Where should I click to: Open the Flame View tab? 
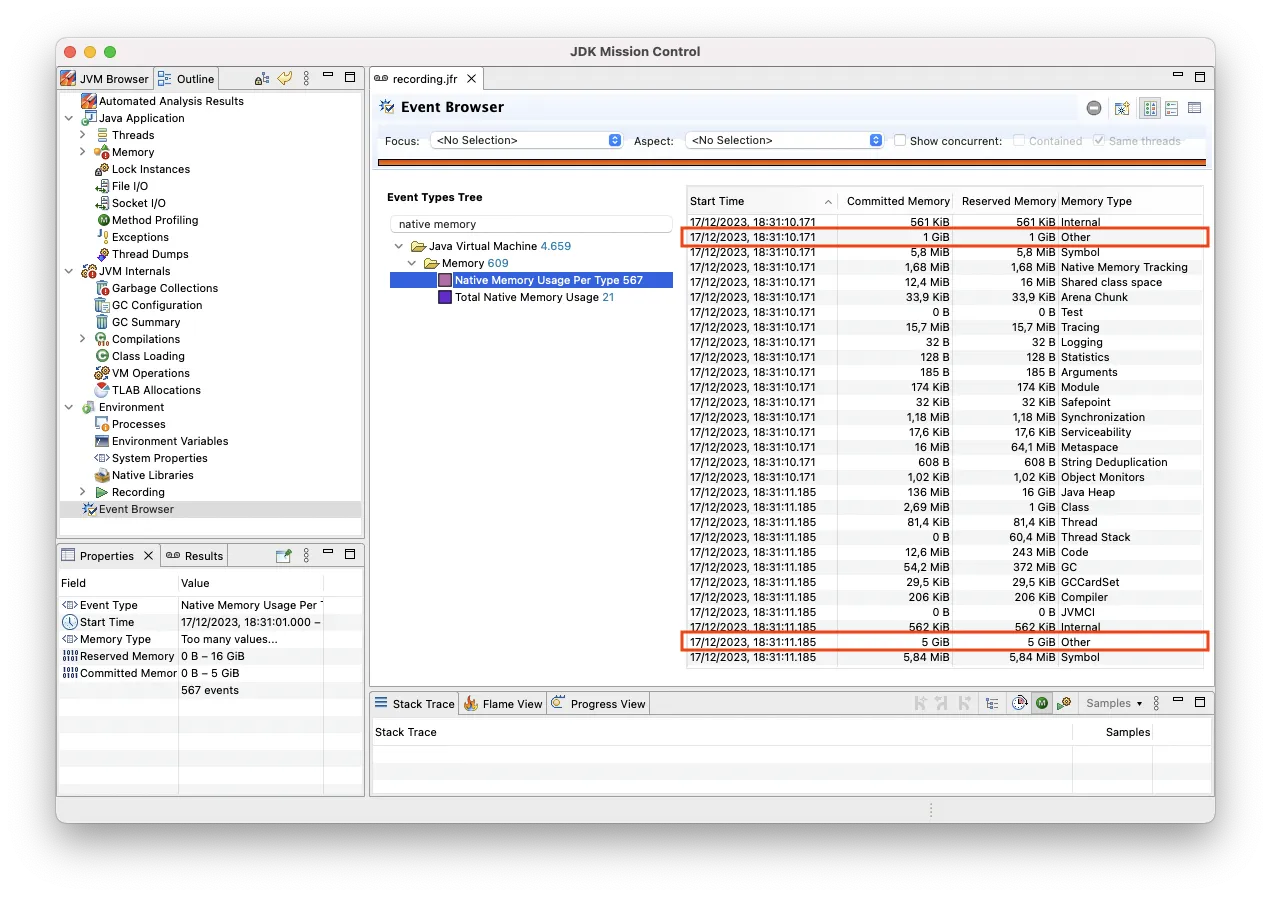click(x=503, y=703)
